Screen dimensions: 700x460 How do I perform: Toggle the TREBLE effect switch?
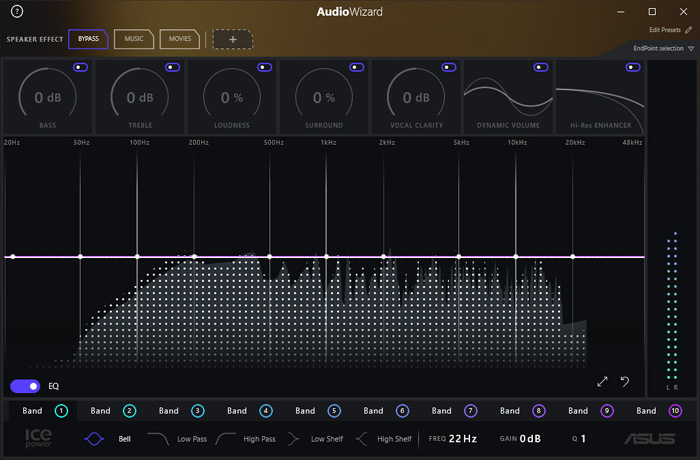click(172, 67)
